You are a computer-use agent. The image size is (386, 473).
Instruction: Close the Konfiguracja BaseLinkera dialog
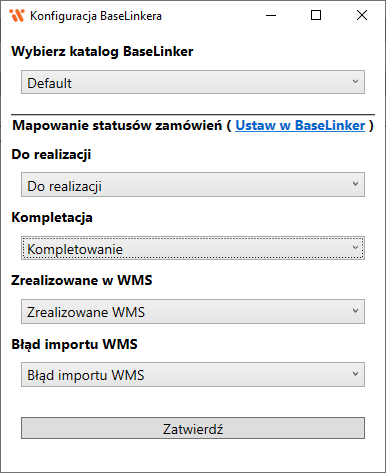362,15
